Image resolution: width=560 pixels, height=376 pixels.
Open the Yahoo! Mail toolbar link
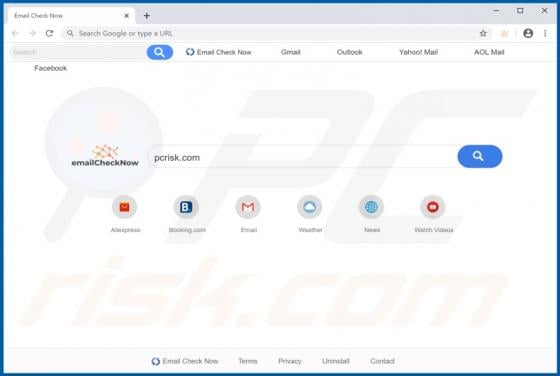(x=418, y=52)
